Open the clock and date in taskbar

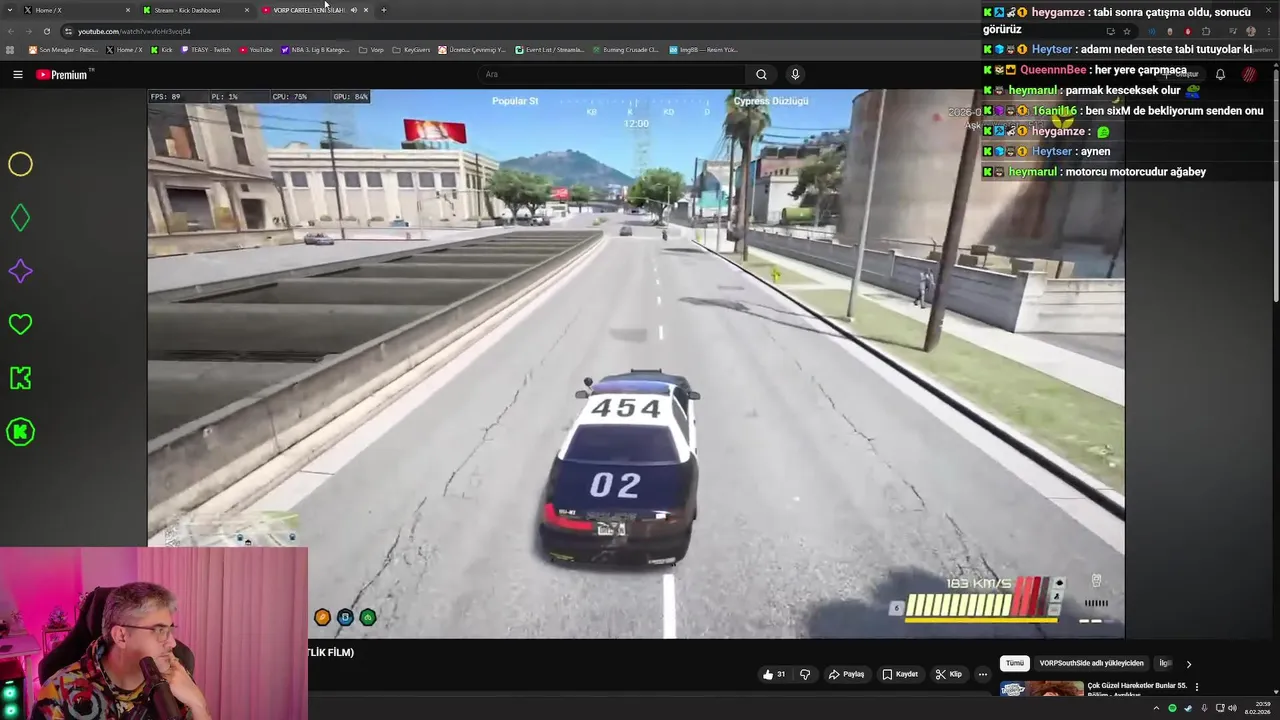[x=1257, y=708]
